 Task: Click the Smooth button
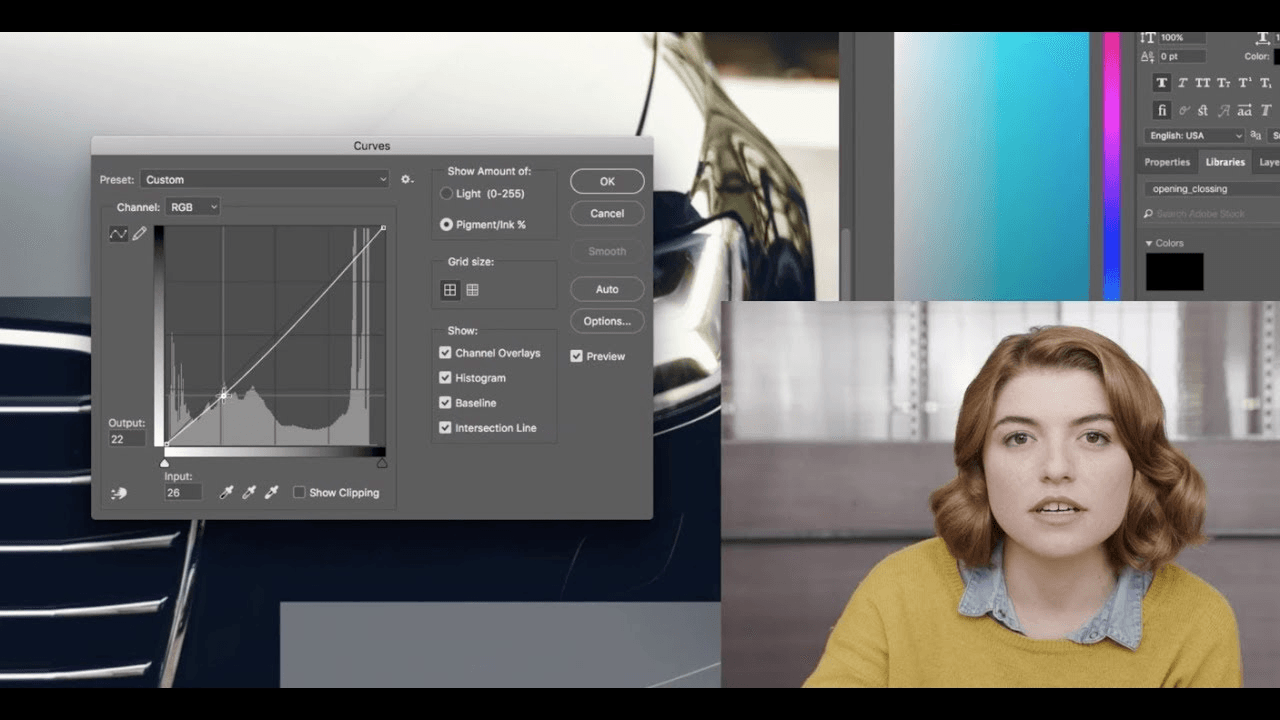pyautogui.click(x=607, y=251)
